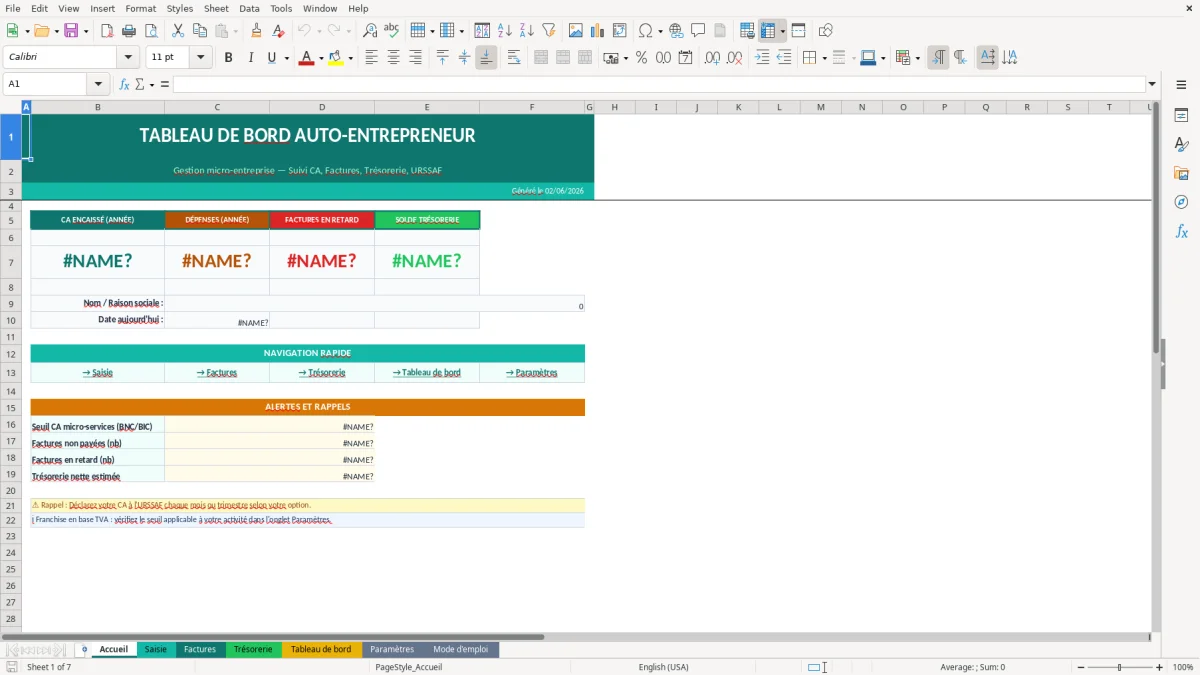Screen dimensions: 1200x675
Task: Run the spelling check icon
Action: coord(391,31)
